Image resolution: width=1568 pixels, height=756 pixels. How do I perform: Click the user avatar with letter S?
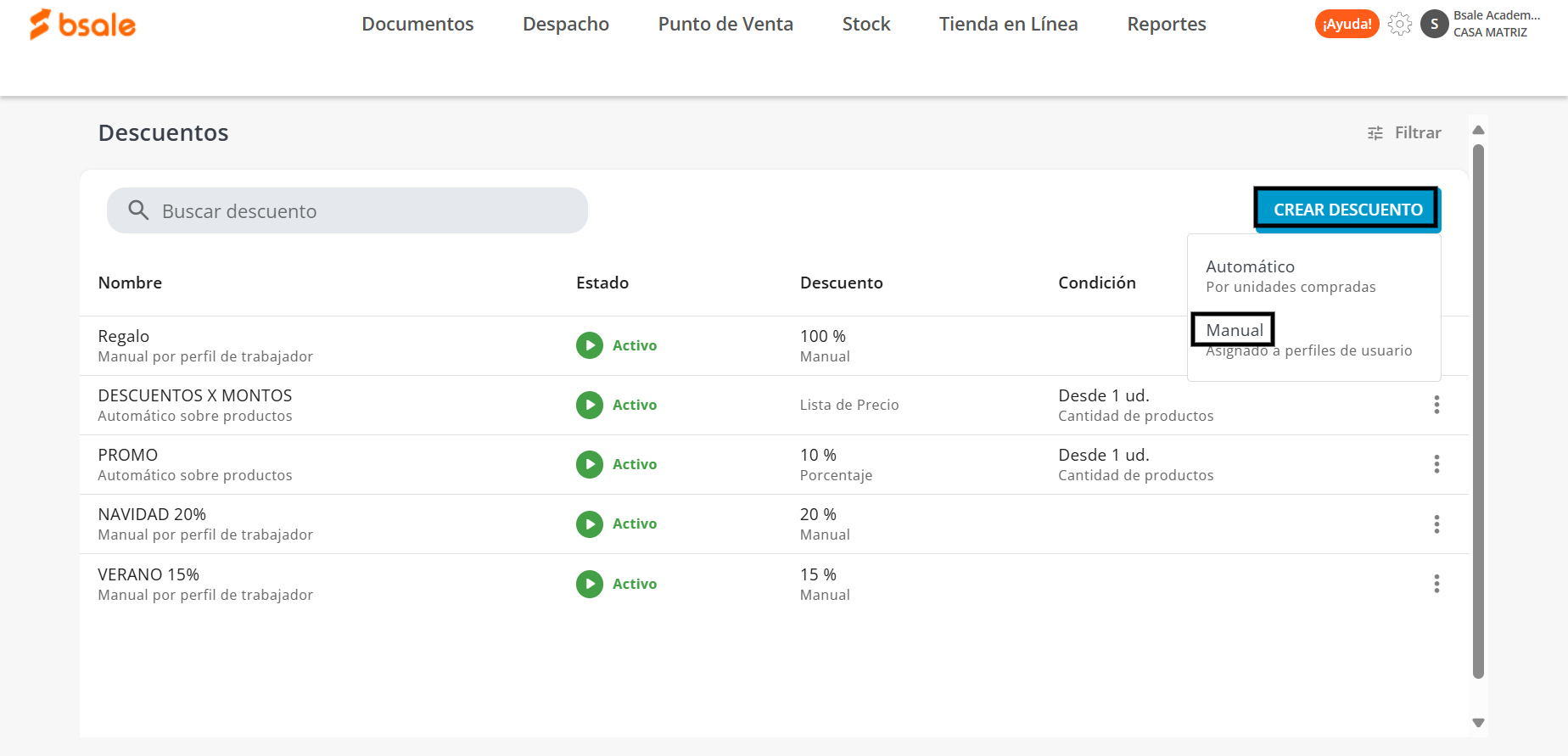click(1434, 24)
